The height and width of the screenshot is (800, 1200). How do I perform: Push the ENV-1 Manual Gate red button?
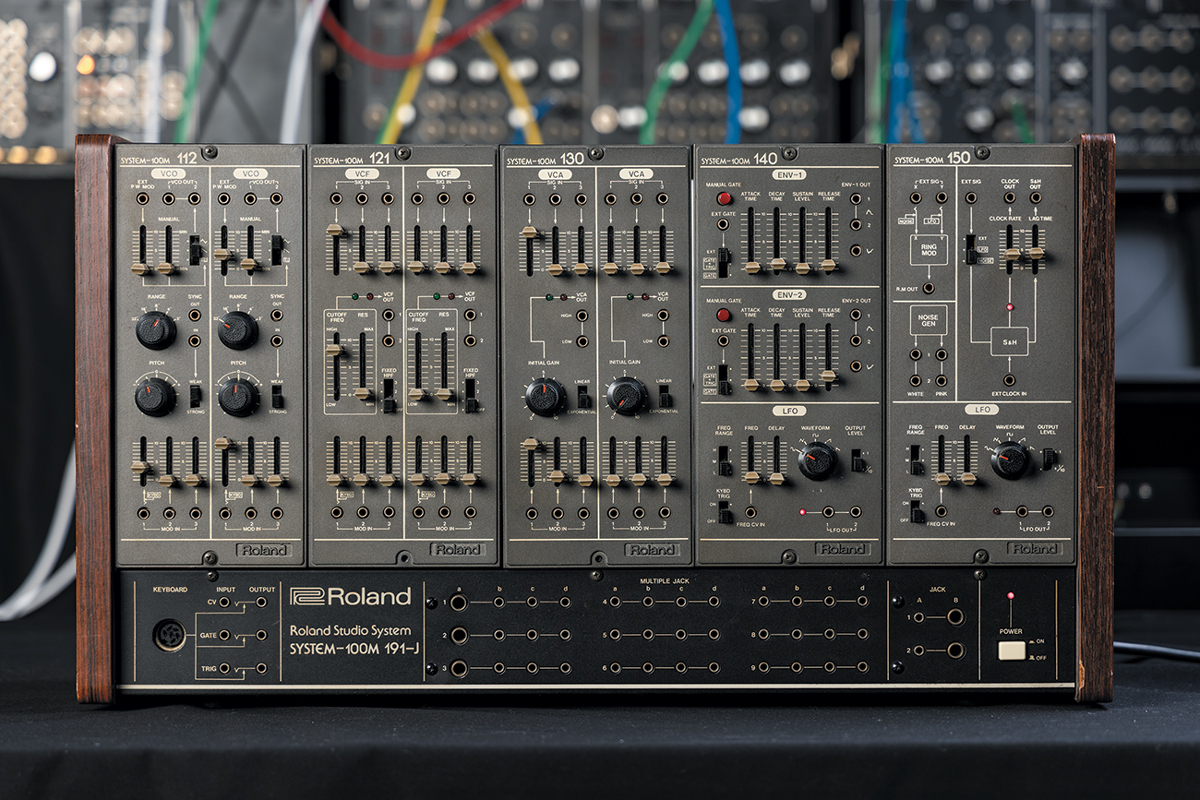[x=724, y=199]
